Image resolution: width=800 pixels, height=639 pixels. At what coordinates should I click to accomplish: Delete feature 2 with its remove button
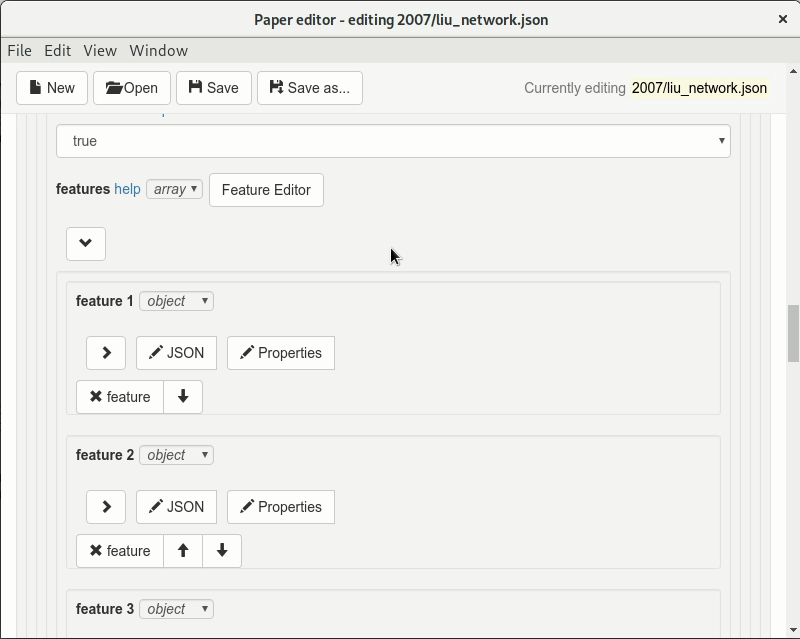tap(120, 551)
